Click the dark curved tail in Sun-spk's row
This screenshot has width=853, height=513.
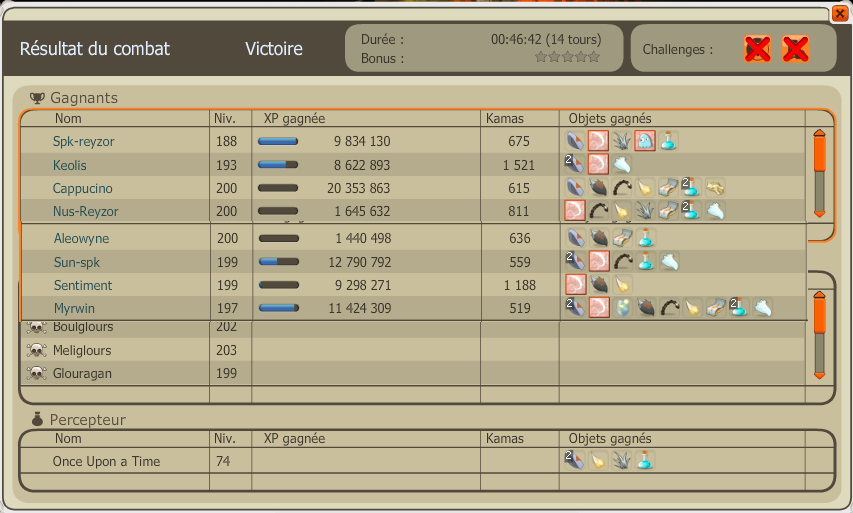click(622, 262)
